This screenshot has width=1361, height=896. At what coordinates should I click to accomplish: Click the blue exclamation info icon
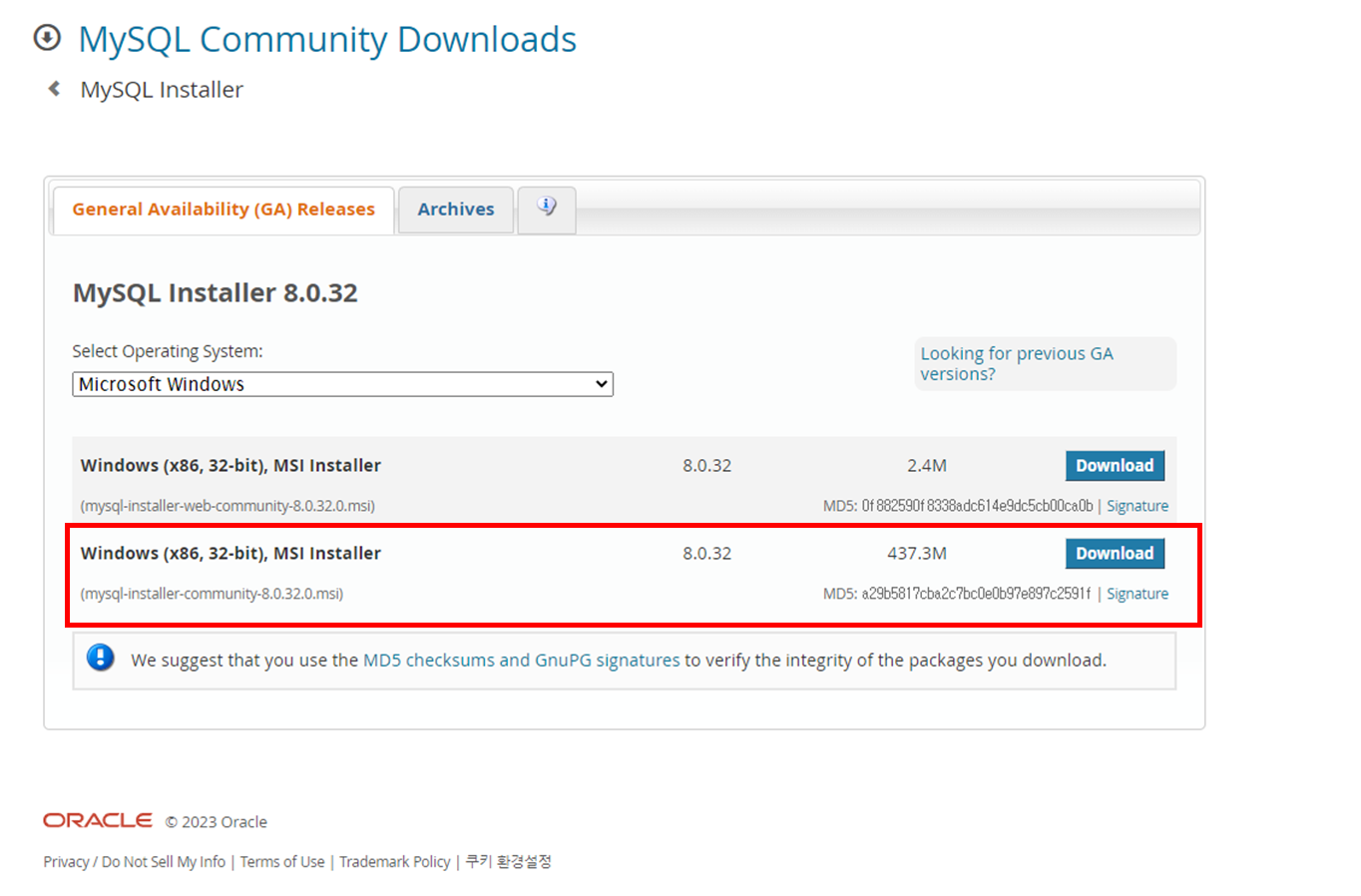pos(100,658)
